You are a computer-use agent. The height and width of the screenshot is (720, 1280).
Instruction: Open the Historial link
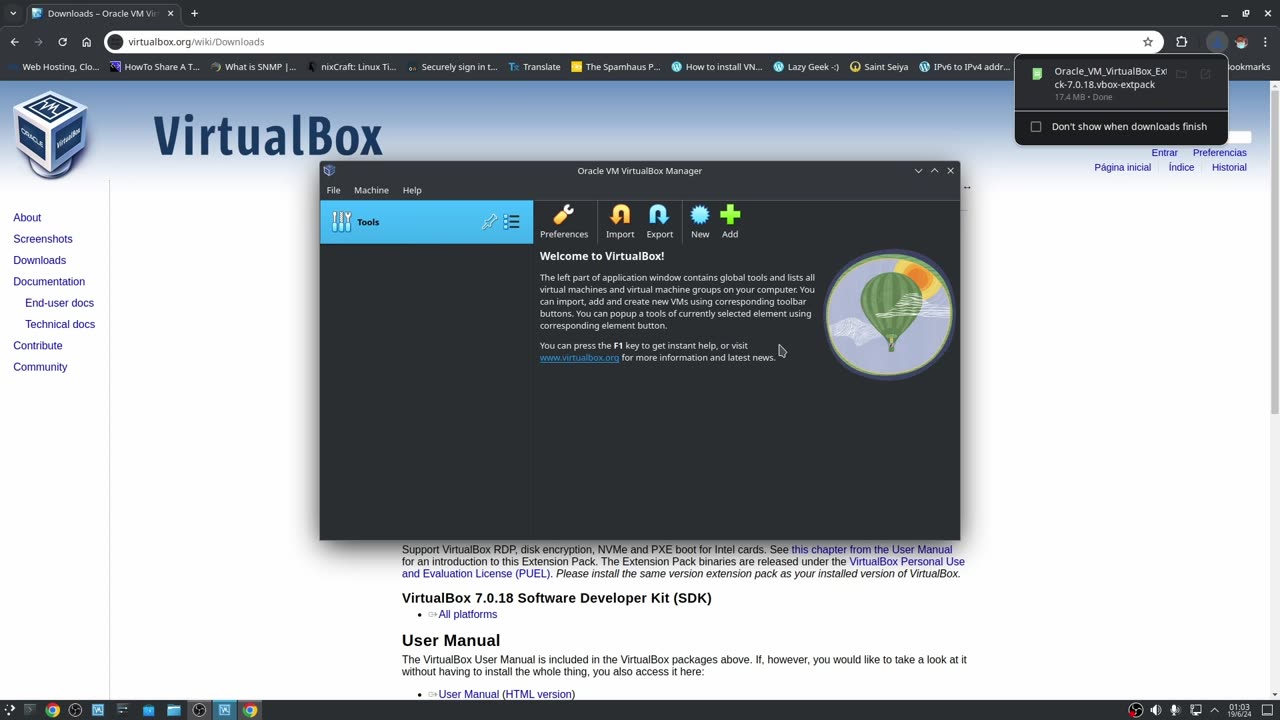tap(1229, 168)
